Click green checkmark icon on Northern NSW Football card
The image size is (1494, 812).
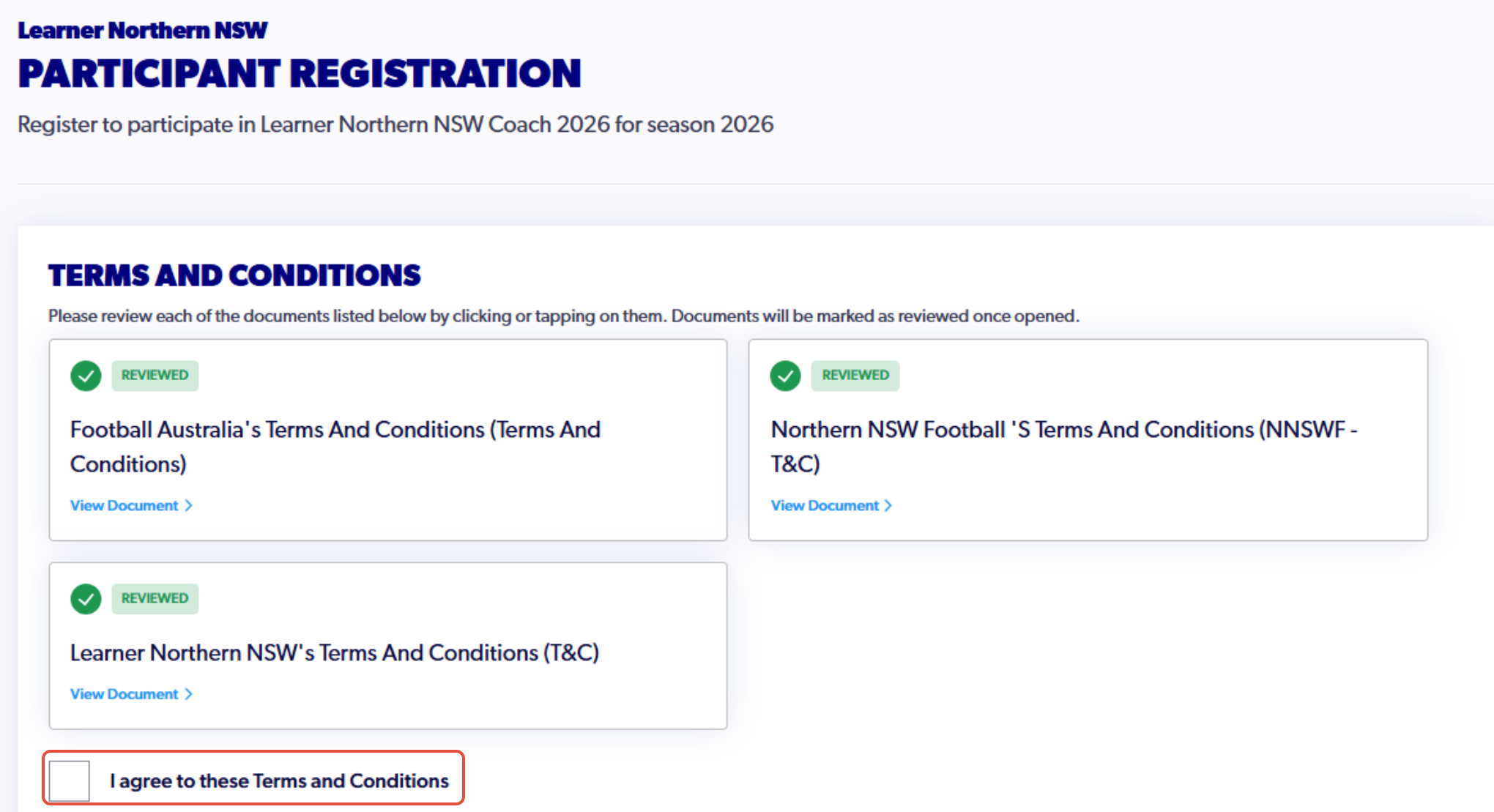[785, 376]
